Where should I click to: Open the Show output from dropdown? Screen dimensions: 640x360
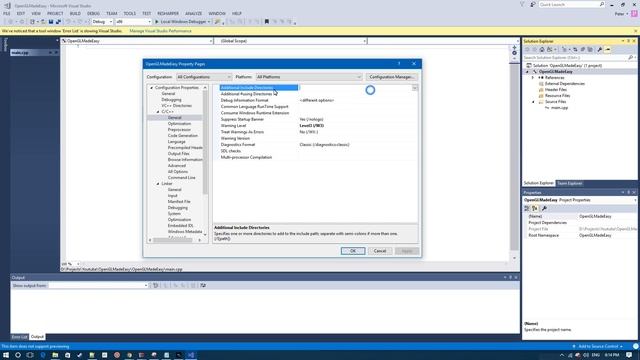point(98,285)
